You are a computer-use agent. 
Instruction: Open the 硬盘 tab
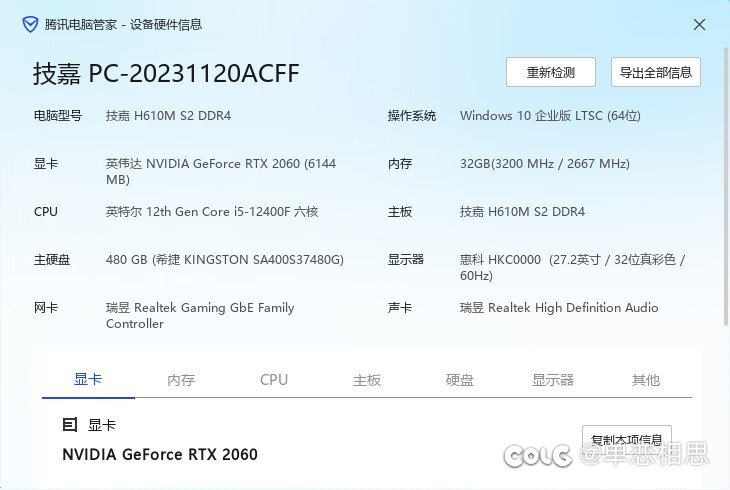point(460,380)
